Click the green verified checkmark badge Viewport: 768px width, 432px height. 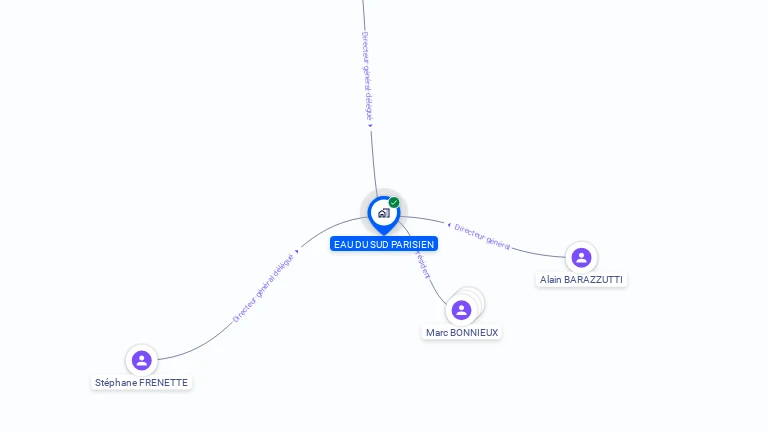click(394, 202)
